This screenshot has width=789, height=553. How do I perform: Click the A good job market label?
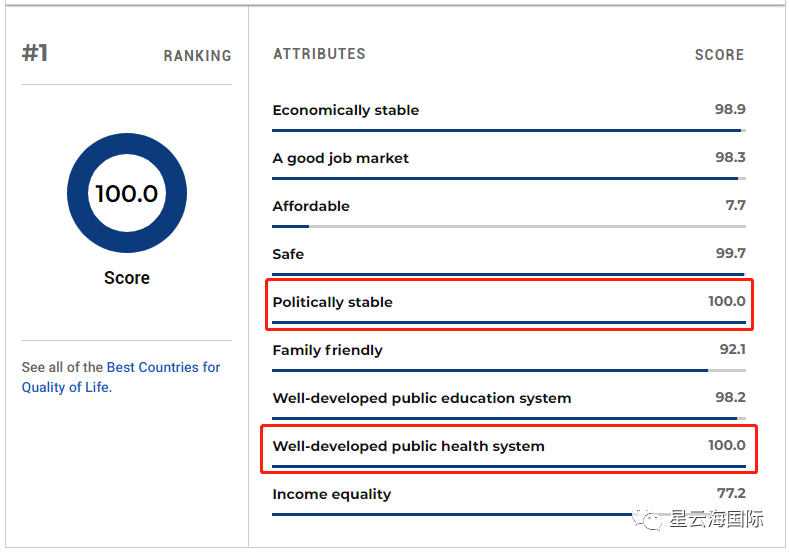340,158
